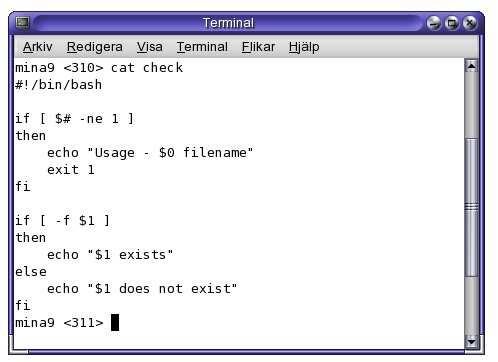The image size is (498, 362).
Task: Click the Terminal title bar text
Action: pyautogui.click(x=228, y=23)
